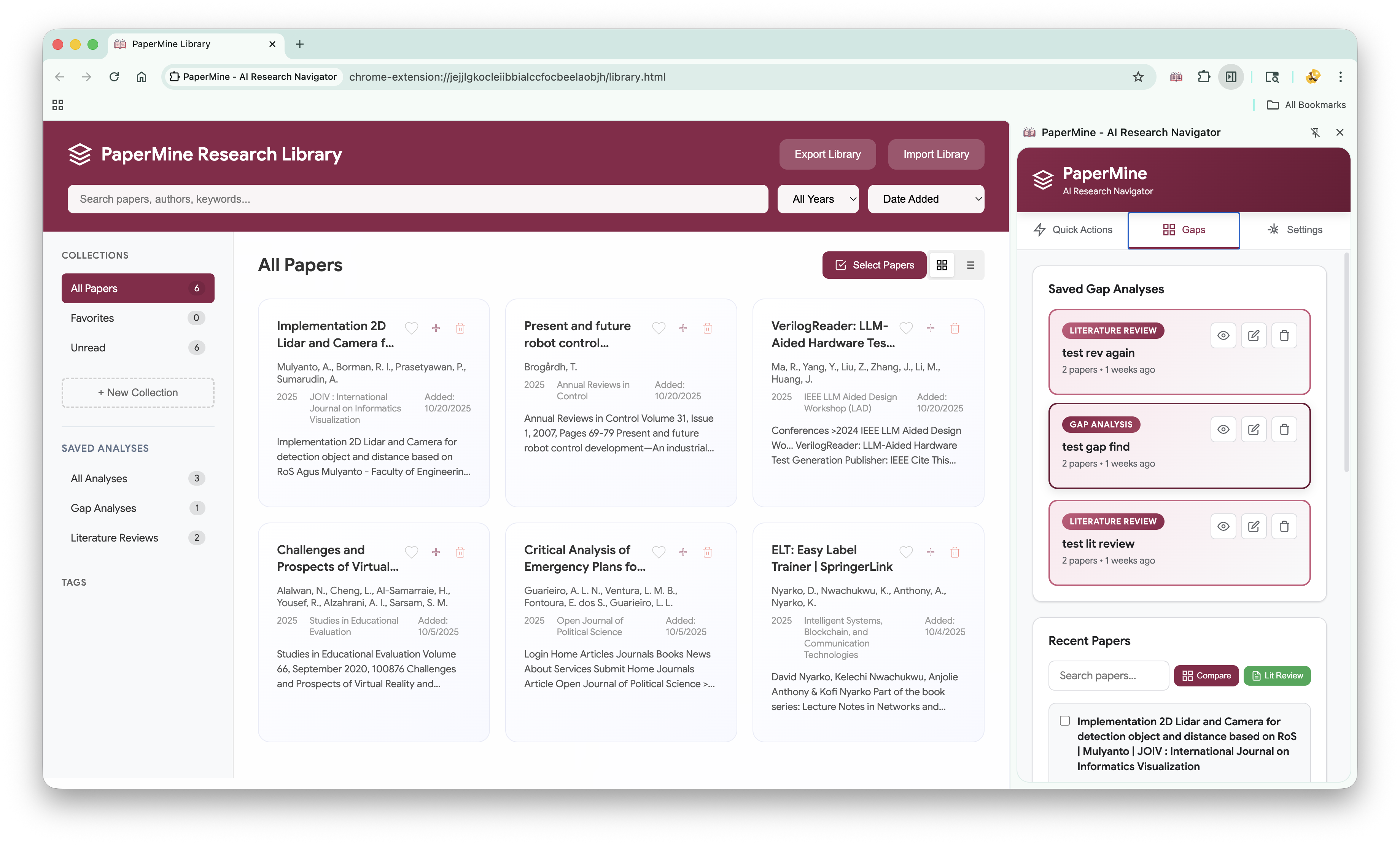Image resolution: width=1400 pixels, height=845 pixels.
Task: Open the All Years filter dropdown
Action: coord(818,199)
